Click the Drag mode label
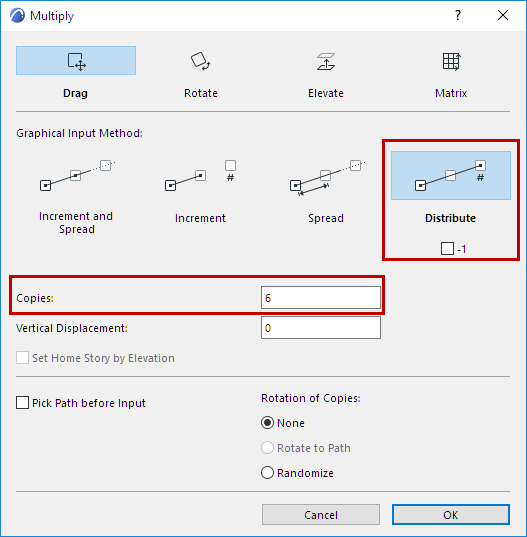 [x=75, y=93]
